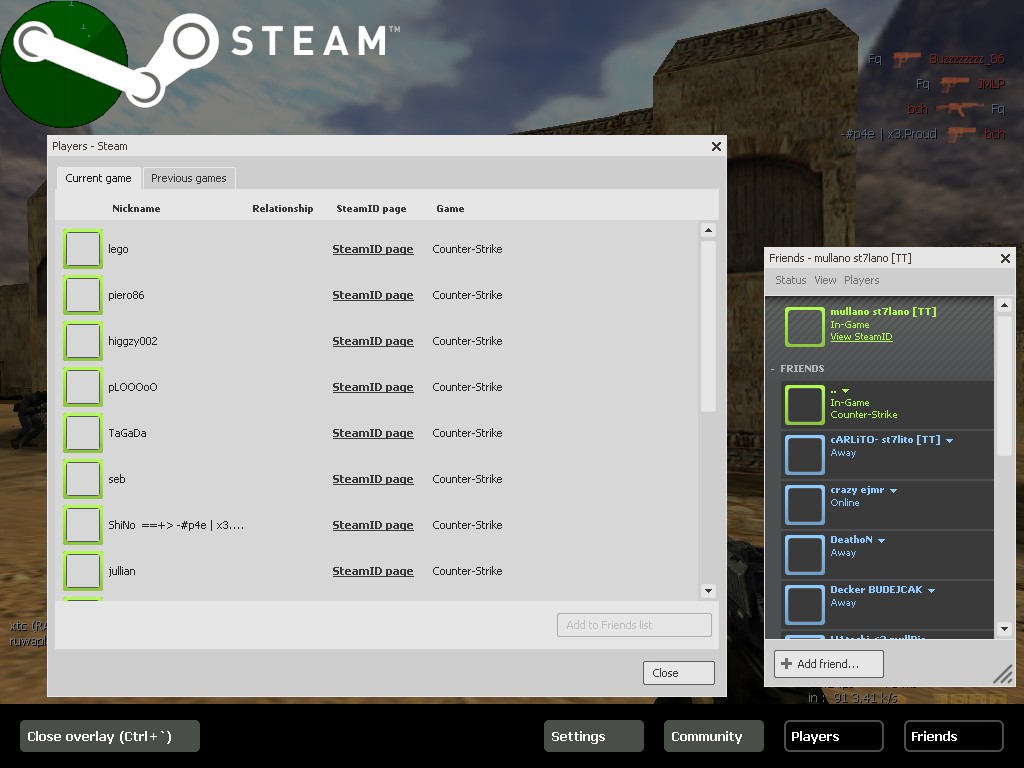Click ShiNo's avatar icon
Screen dimensions: 1024x768
point(83,525)
